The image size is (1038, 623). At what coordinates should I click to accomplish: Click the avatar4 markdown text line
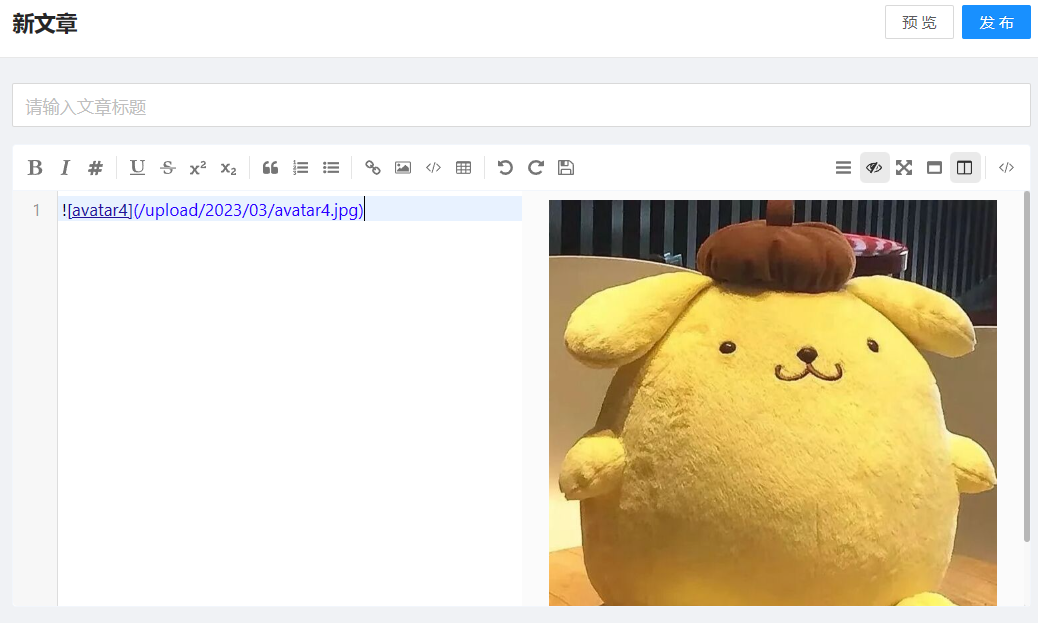point(290,210)
